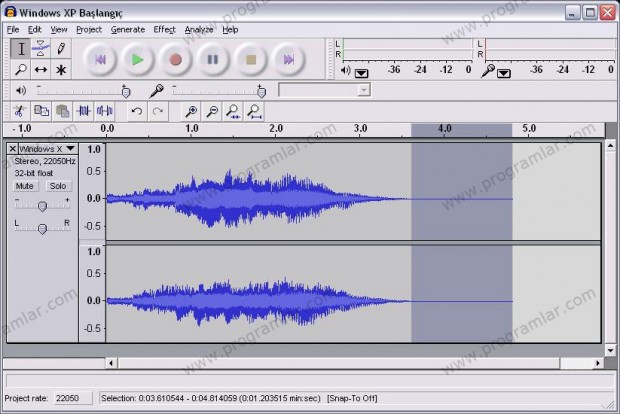Open the View menu

59,30
